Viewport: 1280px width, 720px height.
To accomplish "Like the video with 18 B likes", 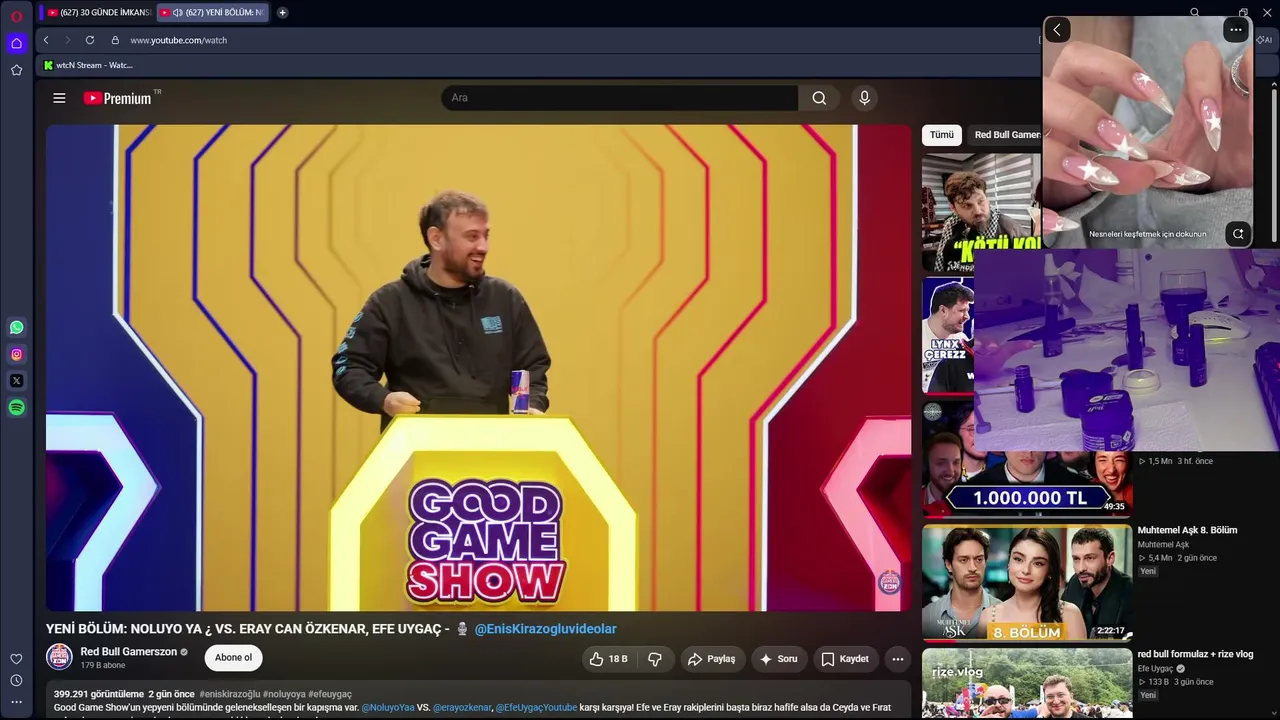I will [608, 659].
